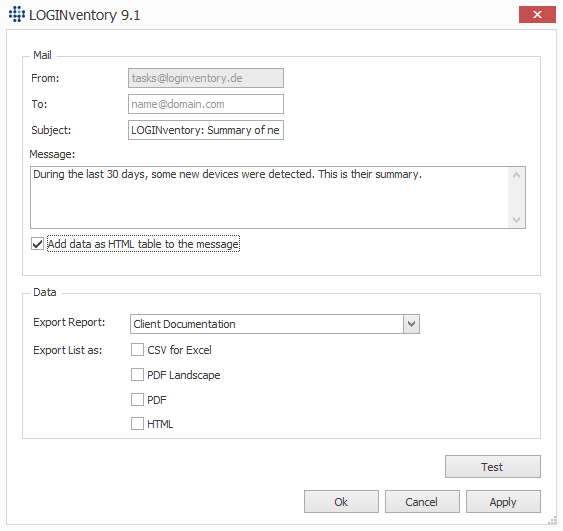Click the LOGINventory logo icon in title bar
The width and height of the screenshot is (563, 531).
click(17, 14)
